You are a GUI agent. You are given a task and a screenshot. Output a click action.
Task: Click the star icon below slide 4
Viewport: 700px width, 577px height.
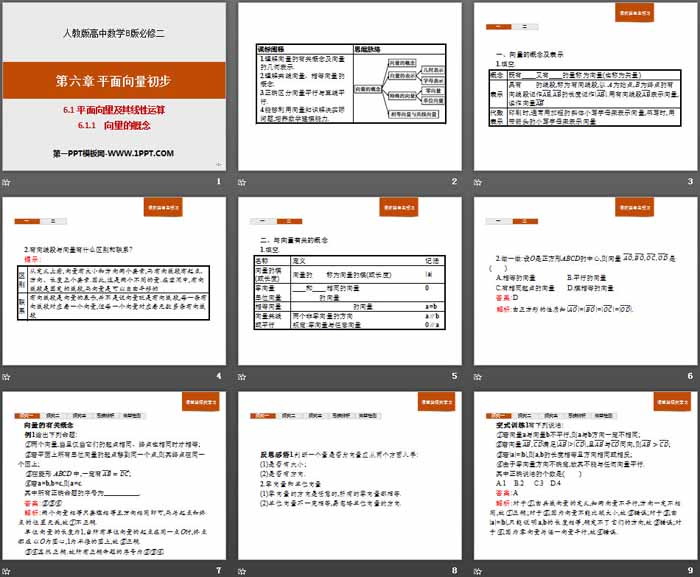coord(6,376)
